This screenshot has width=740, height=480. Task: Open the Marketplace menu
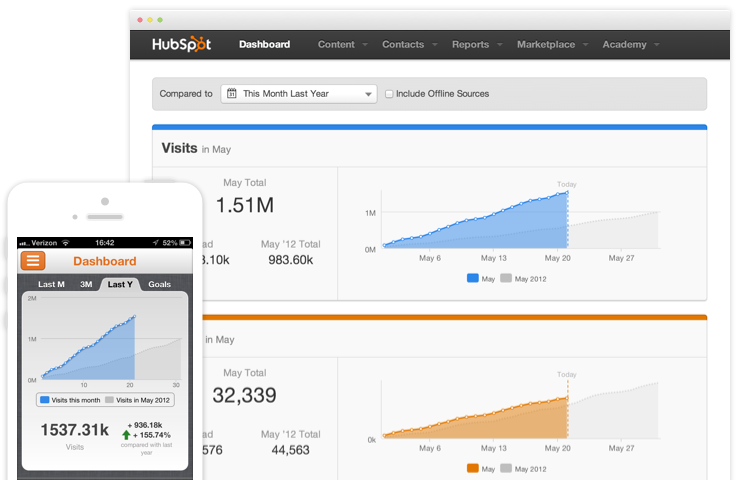(x=546, y=44)
